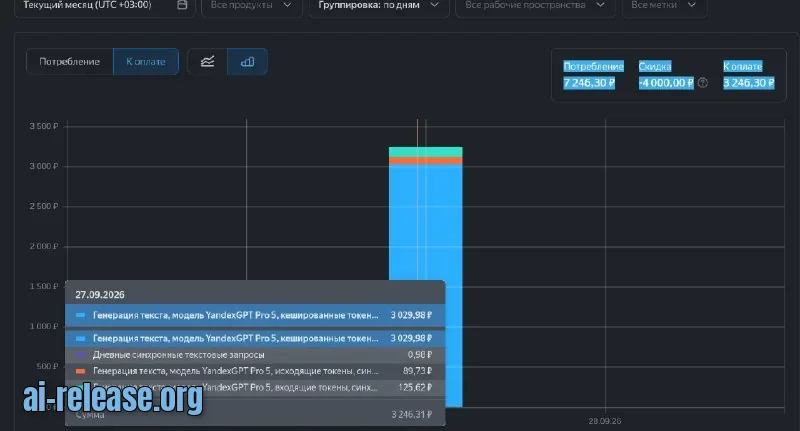Open the Все продукты dropdown
The width and height of the screenshot is (800, 431).
pyautogui.click(x=252, y=6)
